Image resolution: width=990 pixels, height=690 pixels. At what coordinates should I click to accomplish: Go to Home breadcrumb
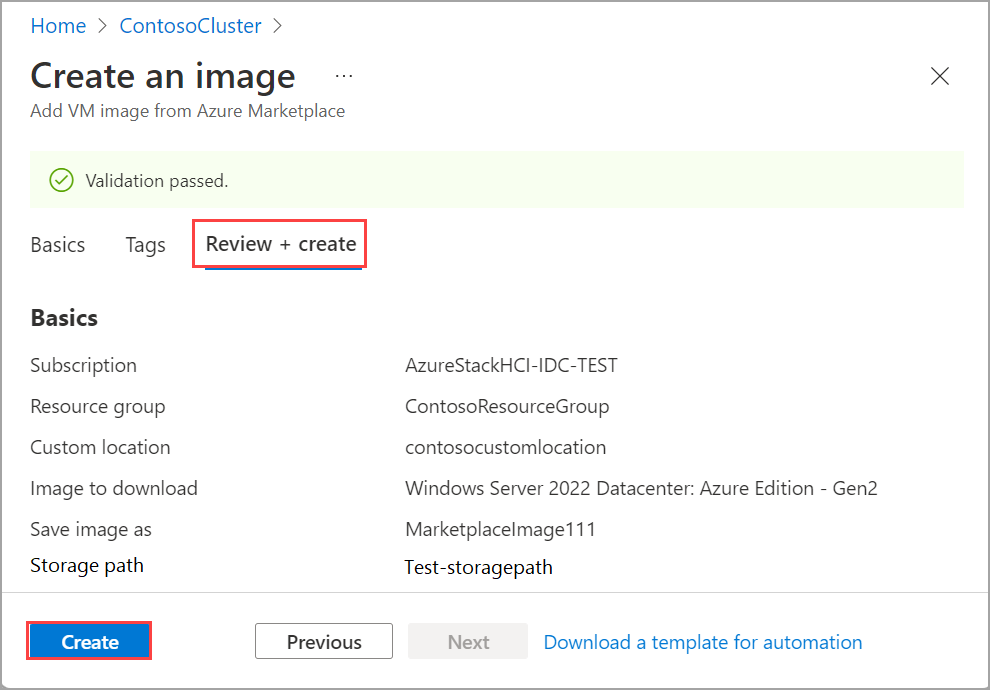pyautogui.click(x=58, y=26)
